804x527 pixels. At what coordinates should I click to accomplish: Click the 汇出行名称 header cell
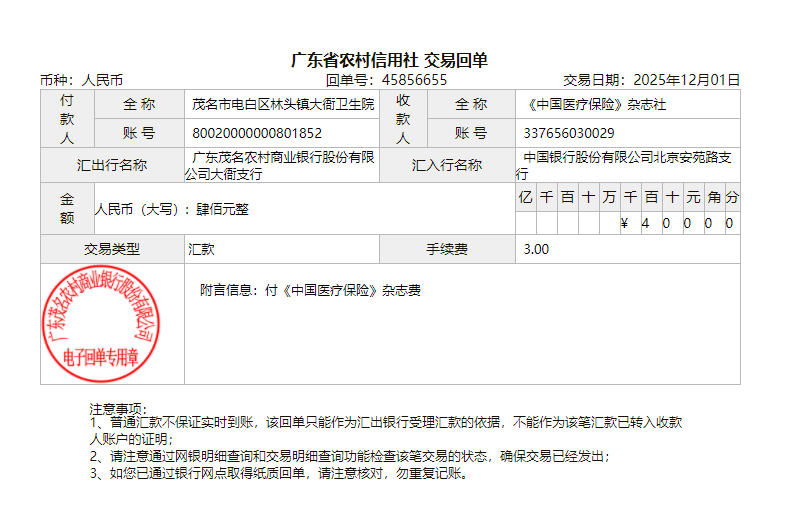pos(112,165)
